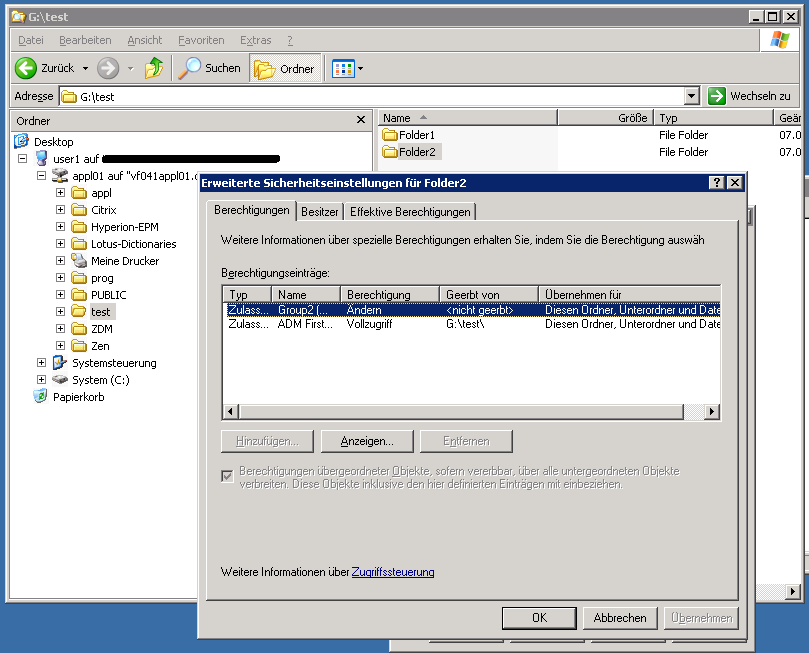
Task: Click the Hyperion-EPM folder icon
Action: point(79,227)
